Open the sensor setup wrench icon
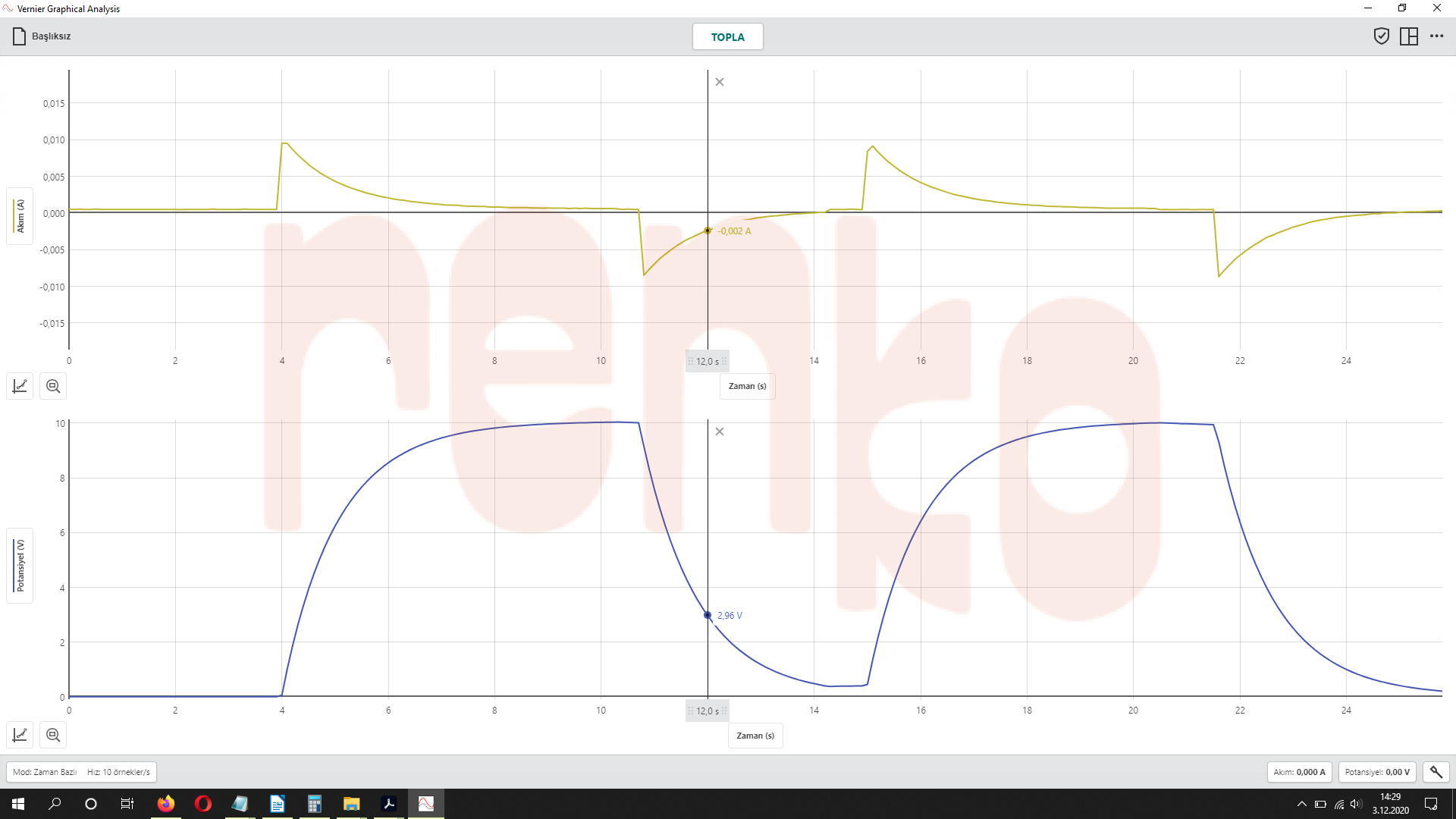The height and width of the screenshot is (819, 1456). (x=1436, y=772)
